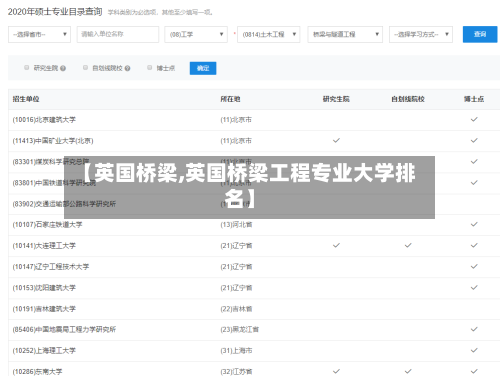Click the 所在地 column header
Viewport: 500px width, 376px height.
(x=230, y=99)
